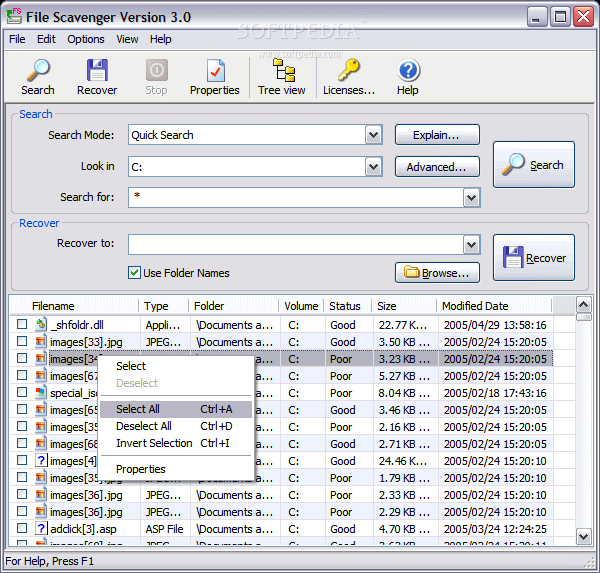Click the icon beside special_is file
This screenshot has width=600, height=573.
[x=41, y=392]
